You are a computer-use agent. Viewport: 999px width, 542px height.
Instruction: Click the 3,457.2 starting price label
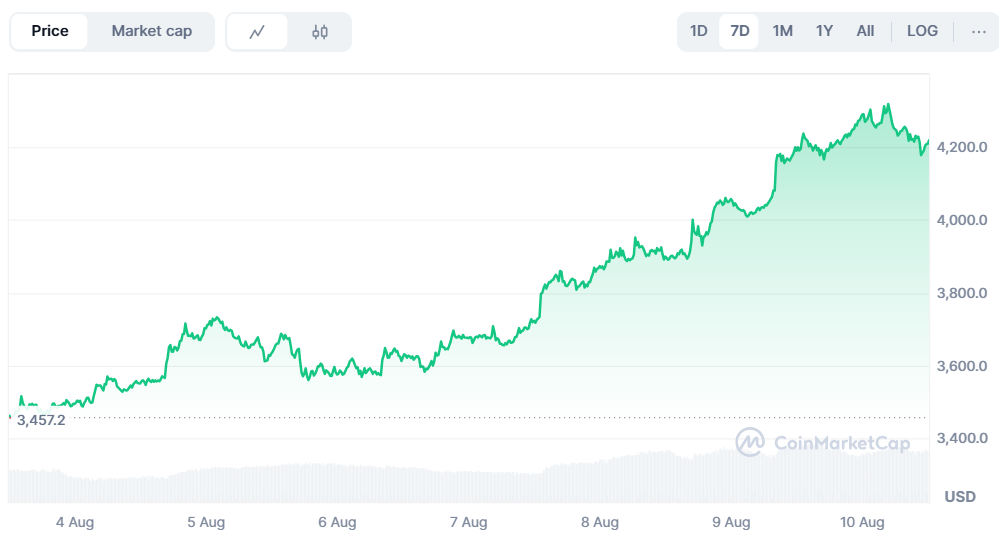pyautogui.click(x=41, y=420)
